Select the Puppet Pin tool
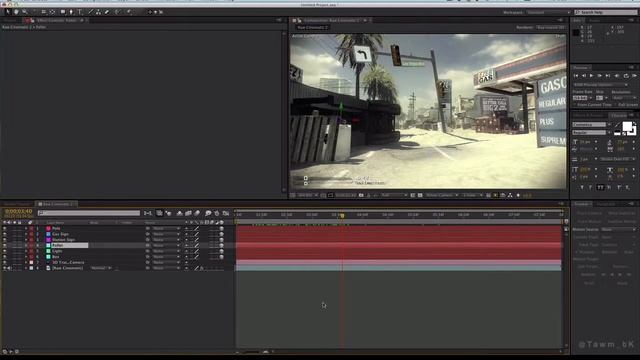The height and width of the screenshot is (360, 640). pyautogui.click(x=129, y=12)
